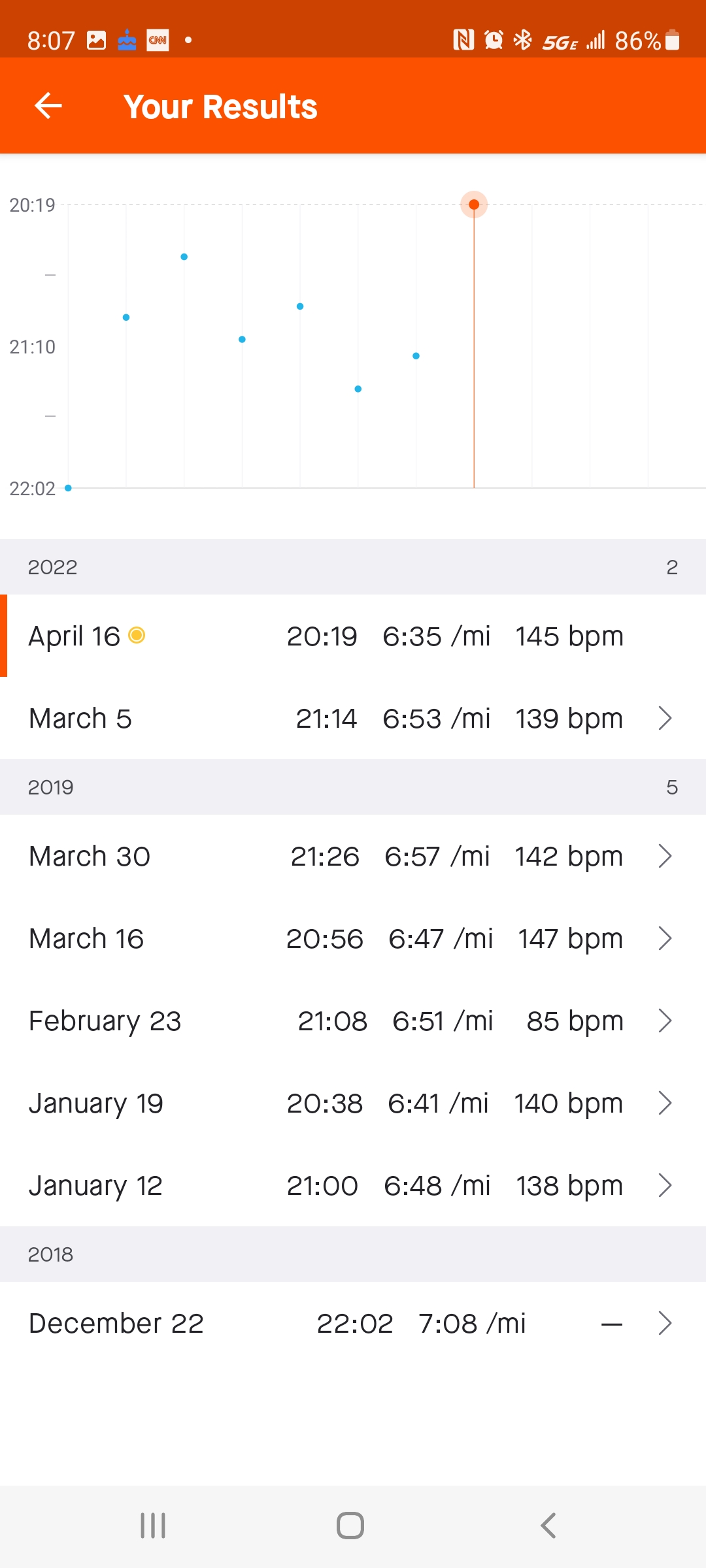706x1568 pixels.
Task: Tap the 2019 year section header
Action: tap(353, 787)
